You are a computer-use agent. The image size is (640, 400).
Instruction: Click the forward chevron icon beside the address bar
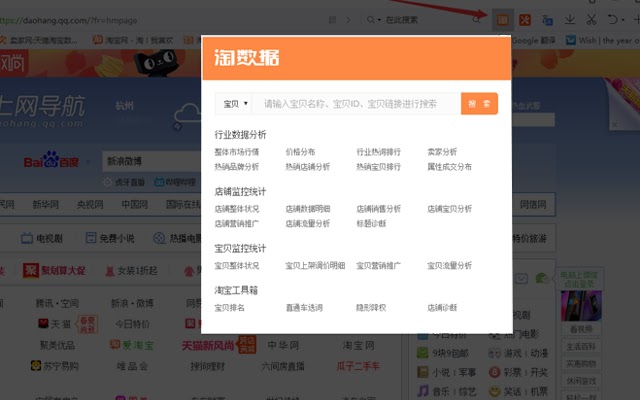click(x=348, y=20)
